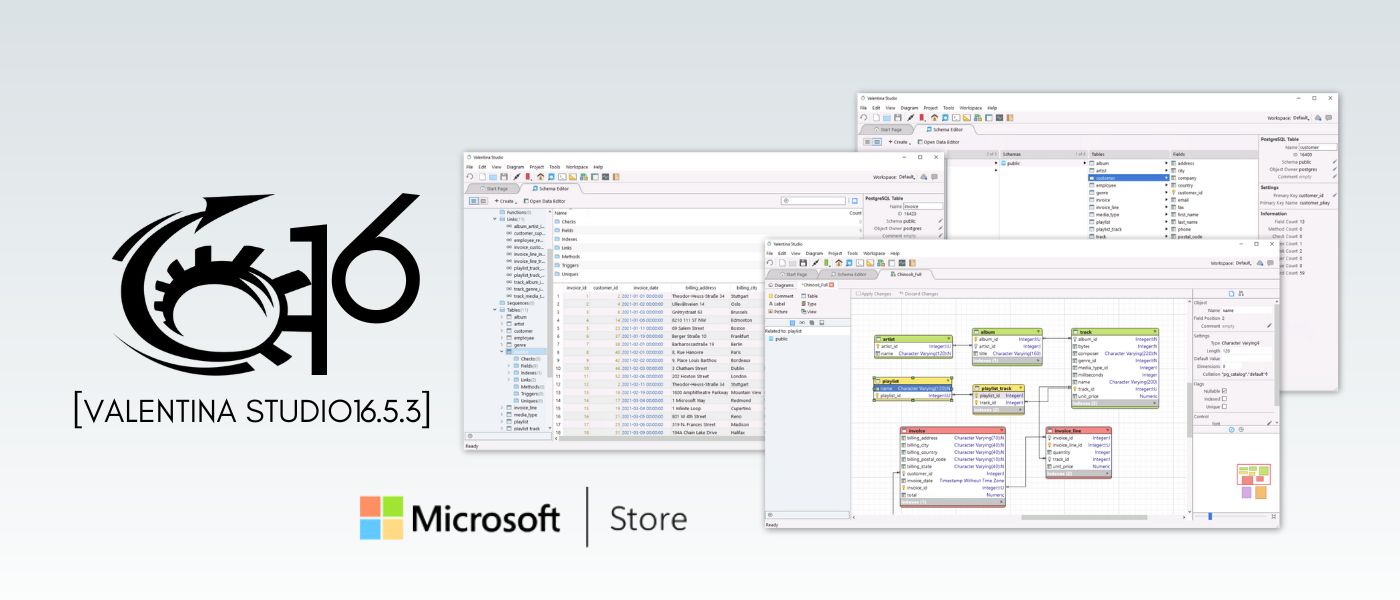The image size is (1400, 600).
Task: Click the chat bubble icon in the diagram window toolbar
Action: click(1270, 263)
